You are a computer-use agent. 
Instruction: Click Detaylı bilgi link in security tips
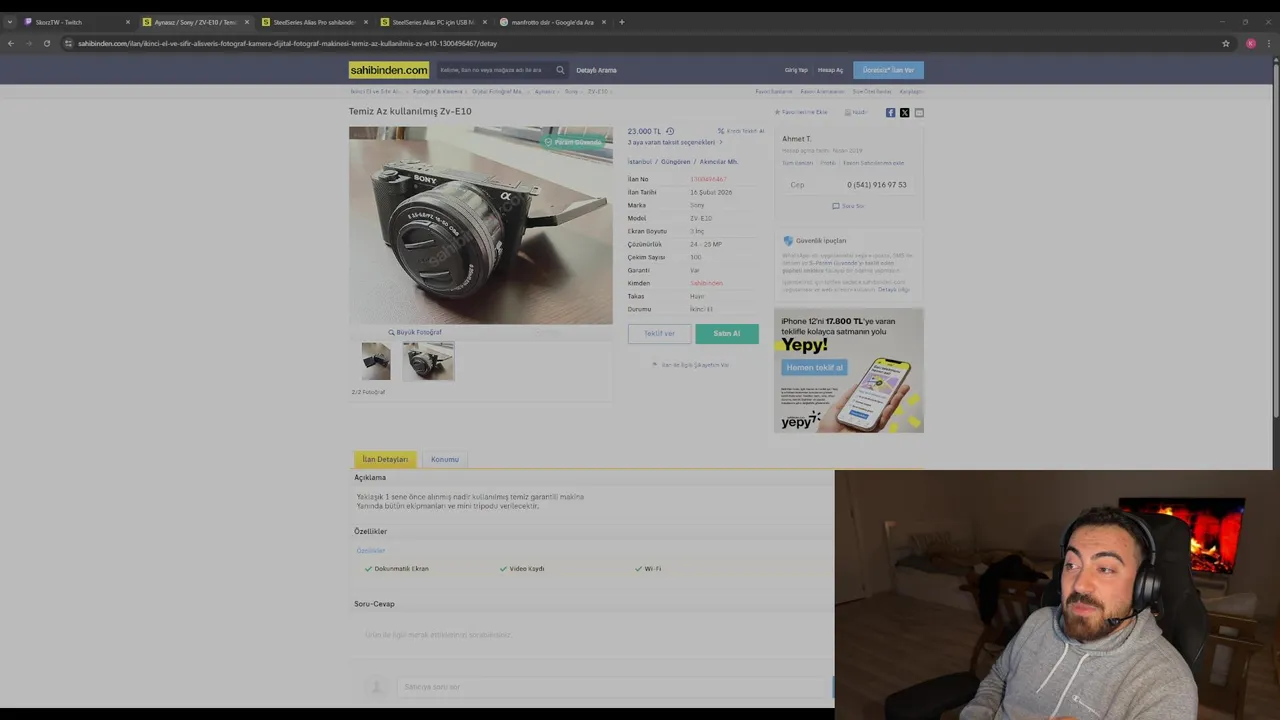pos(894,290)
